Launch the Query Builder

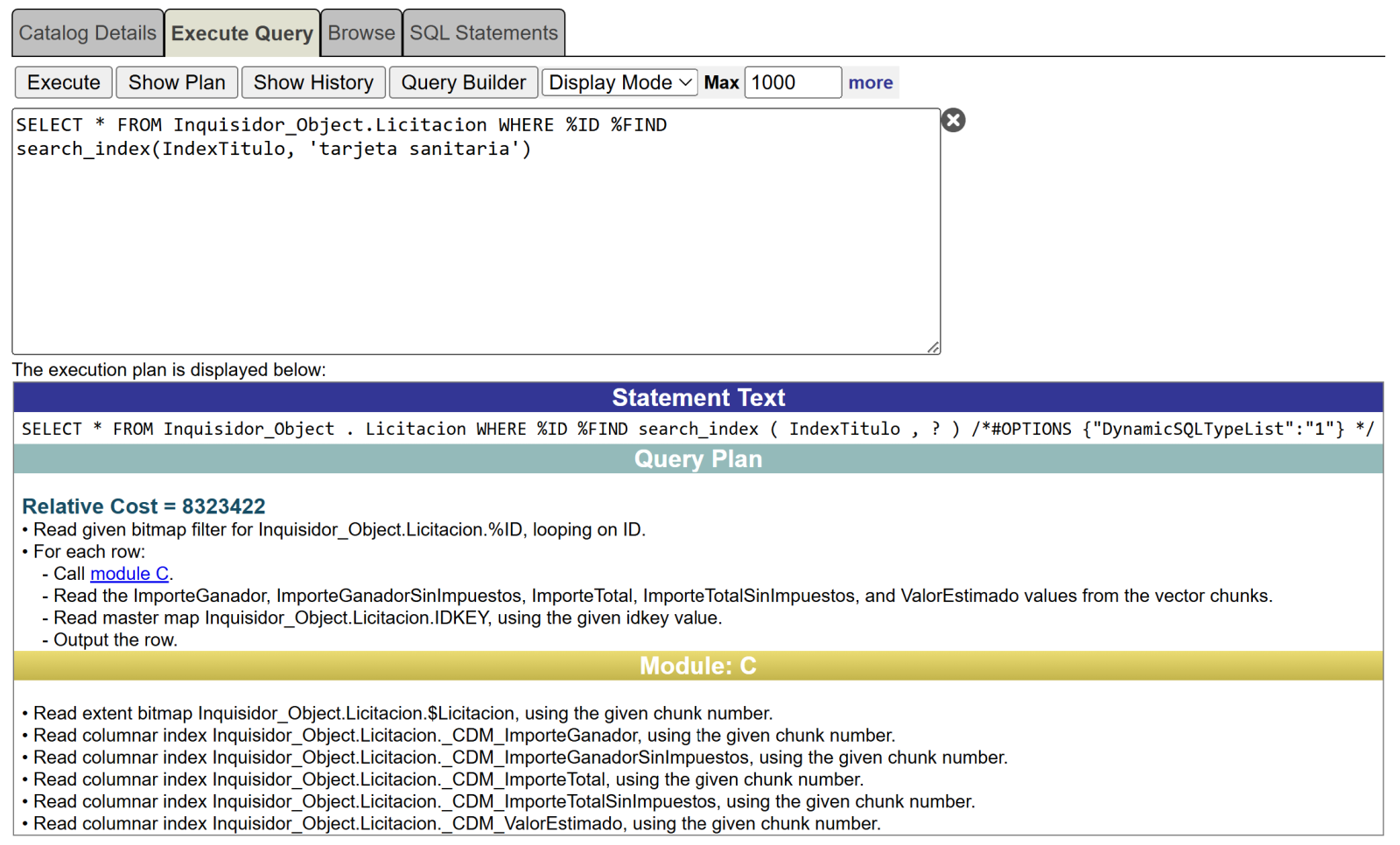[463, 83]
